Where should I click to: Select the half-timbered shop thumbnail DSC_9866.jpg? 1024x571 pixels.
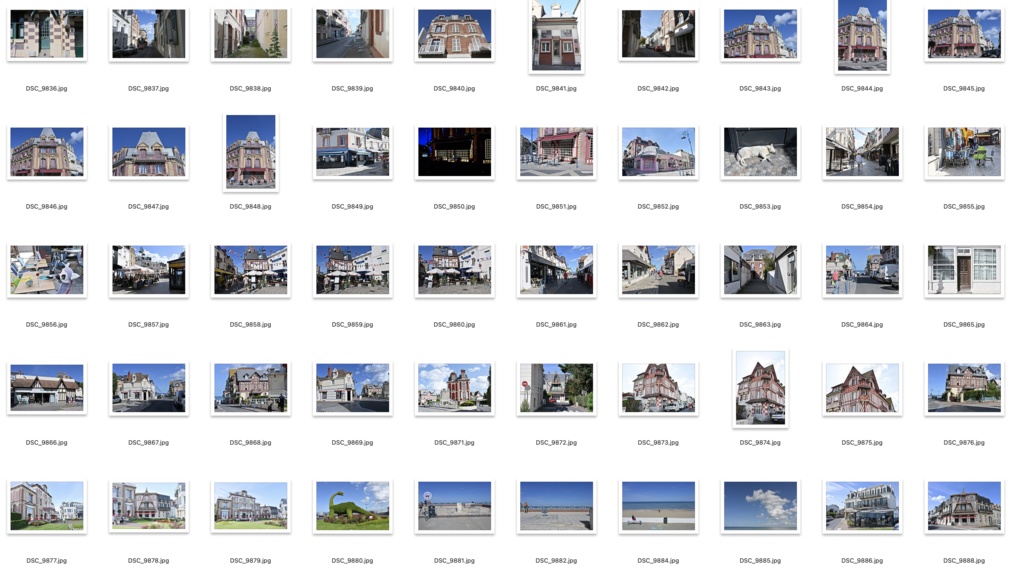click(46, 388)
